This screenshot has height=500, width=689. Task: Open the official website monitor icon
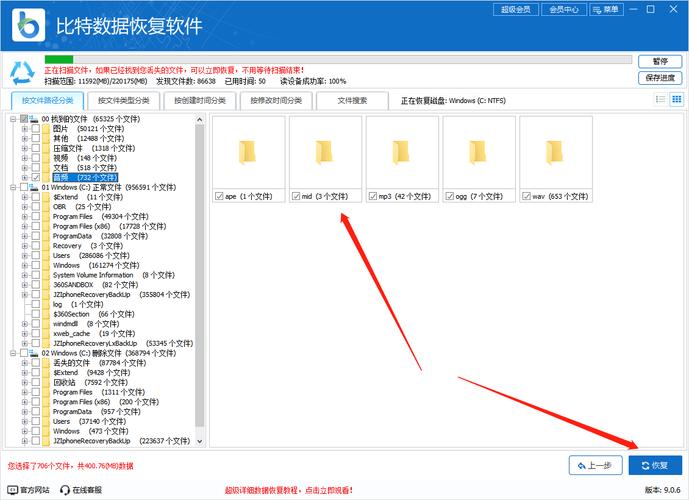(x=13, y=489)
